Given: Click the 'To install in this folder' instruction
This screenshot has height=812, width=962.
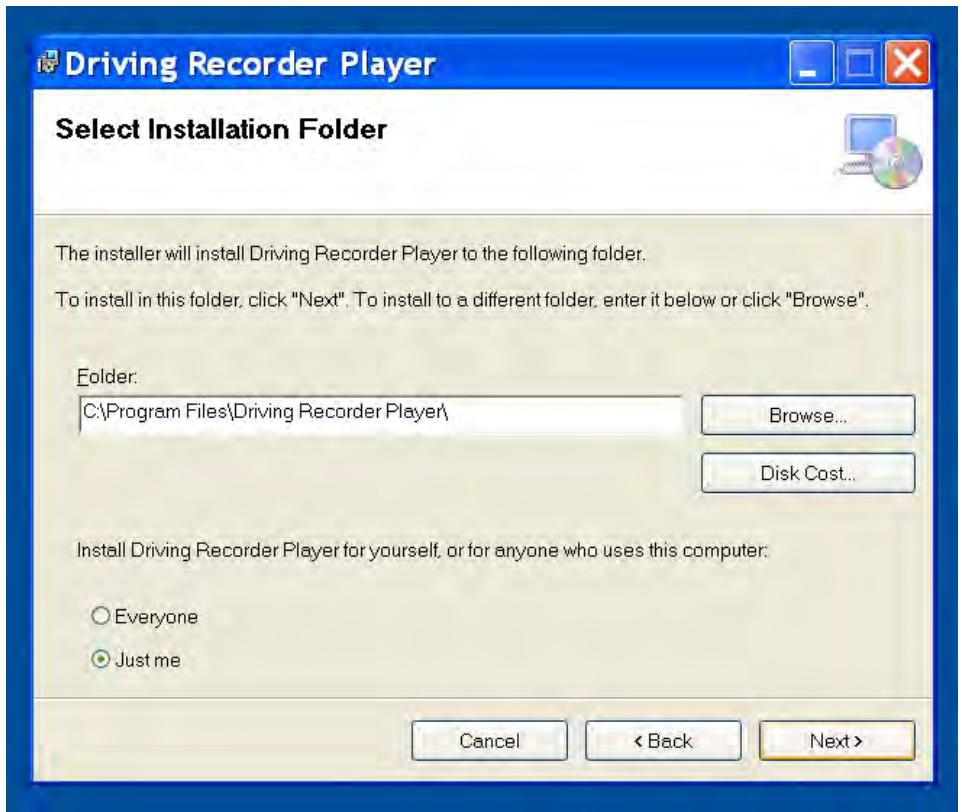Looking at the screenshot, I should click(462, 300).
